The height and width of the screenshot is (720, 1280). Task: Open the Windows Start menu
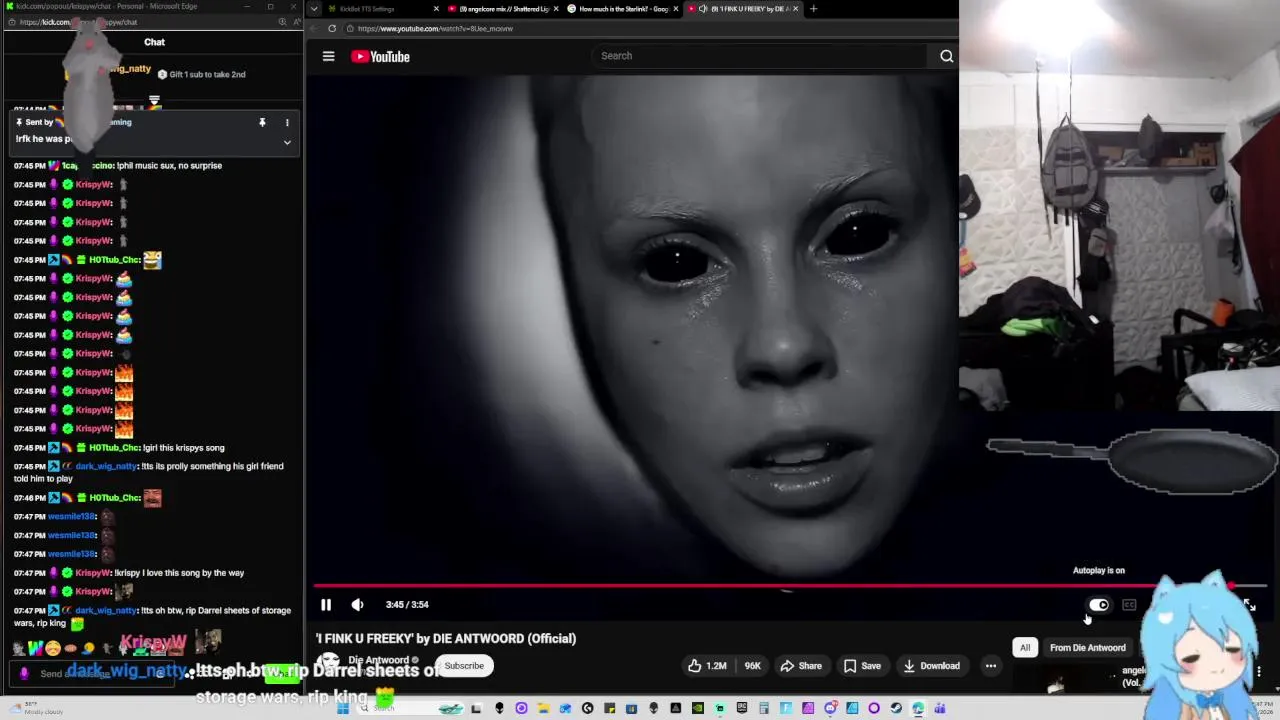(x=342, y=708)
